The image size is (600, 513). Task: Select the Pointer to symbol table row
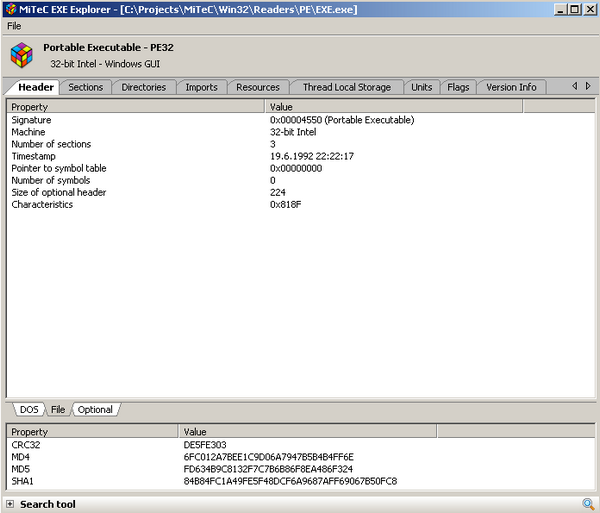pyautogui.click(x=300, y=168)
